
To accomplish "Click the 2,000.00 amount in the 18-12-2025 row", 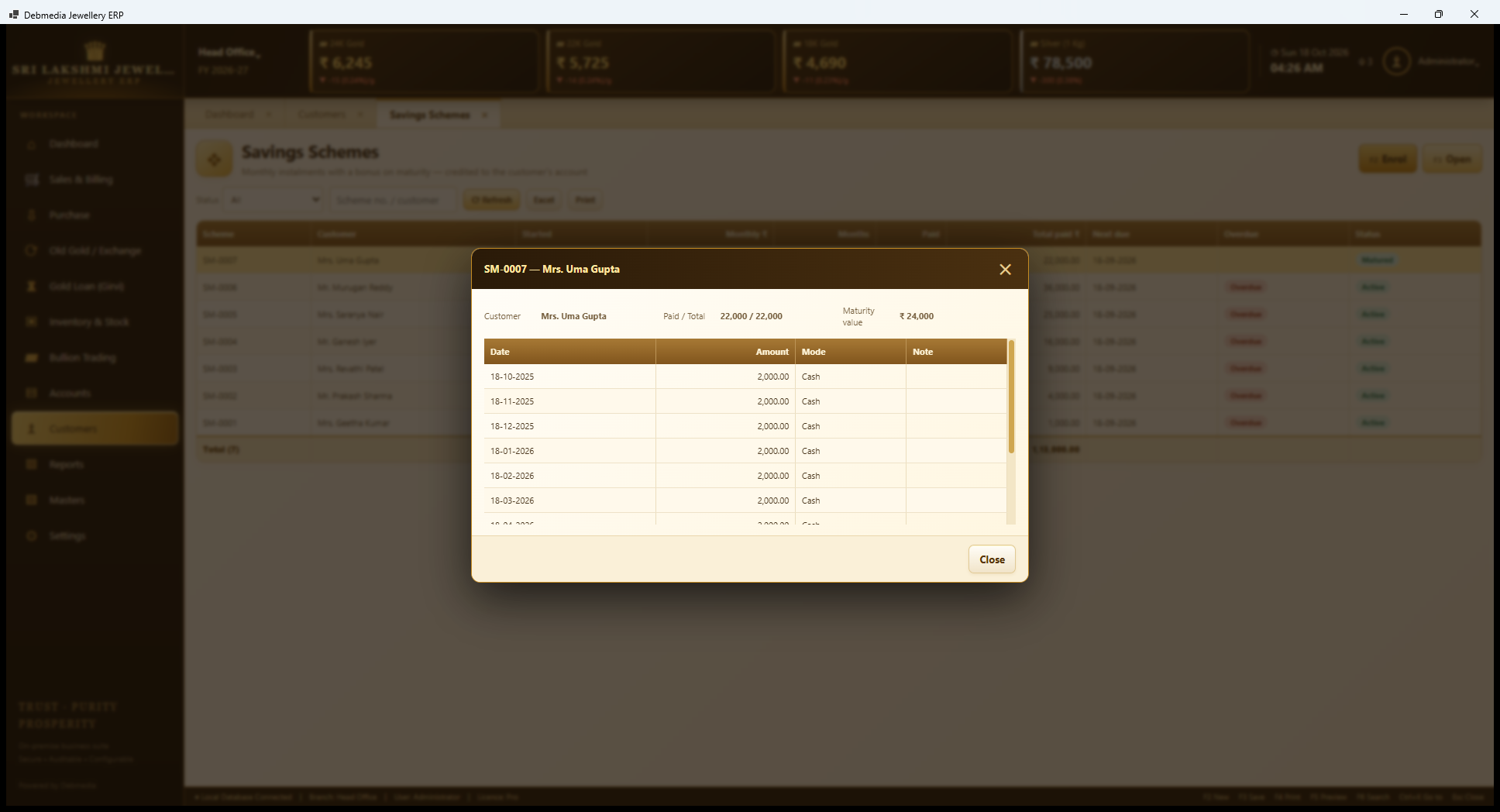I will 772,426.
